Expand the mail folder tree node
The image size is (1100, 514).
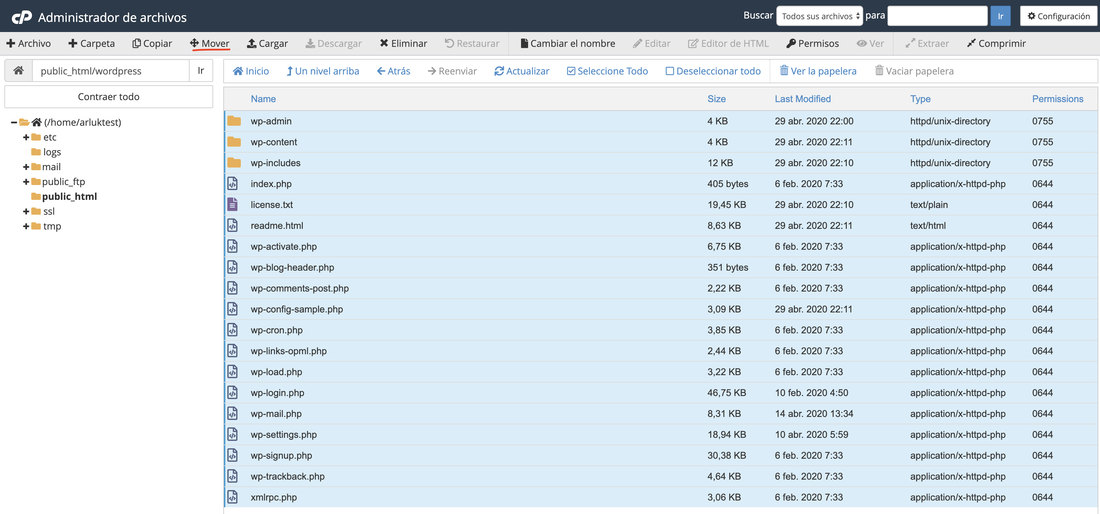26,167
